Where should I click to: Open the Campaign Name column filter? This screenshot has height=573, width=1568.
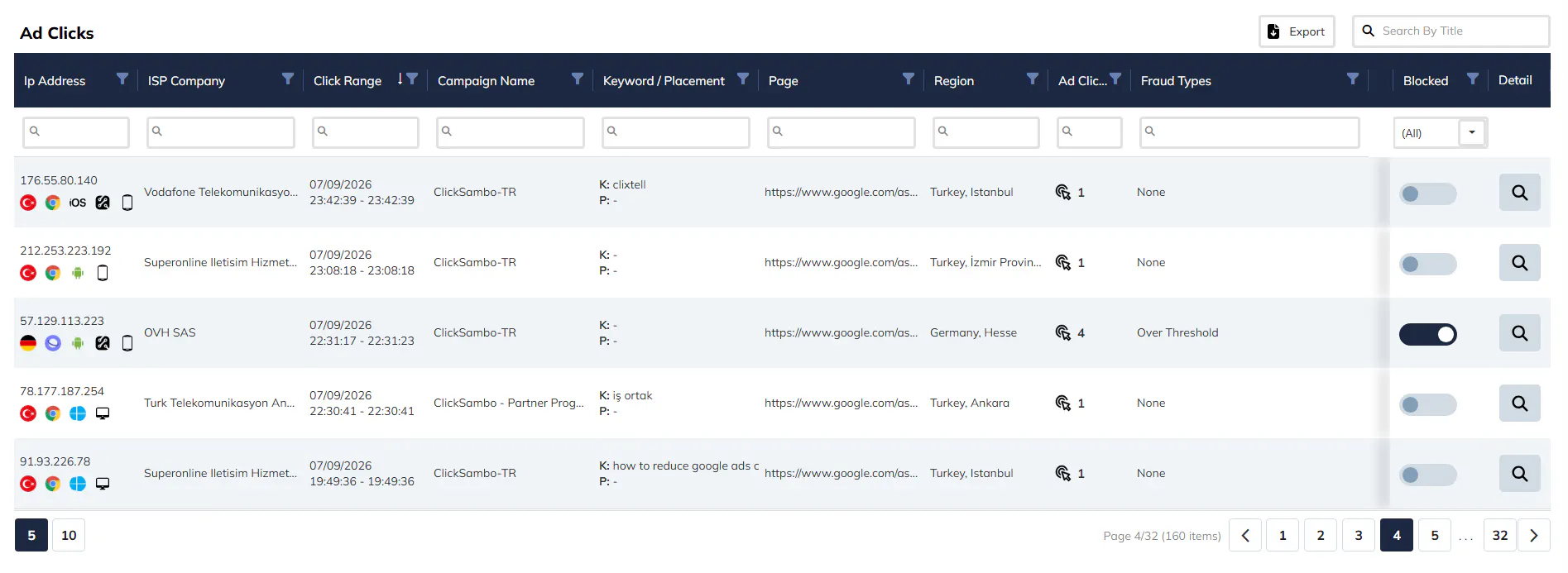tap(578, 79)
